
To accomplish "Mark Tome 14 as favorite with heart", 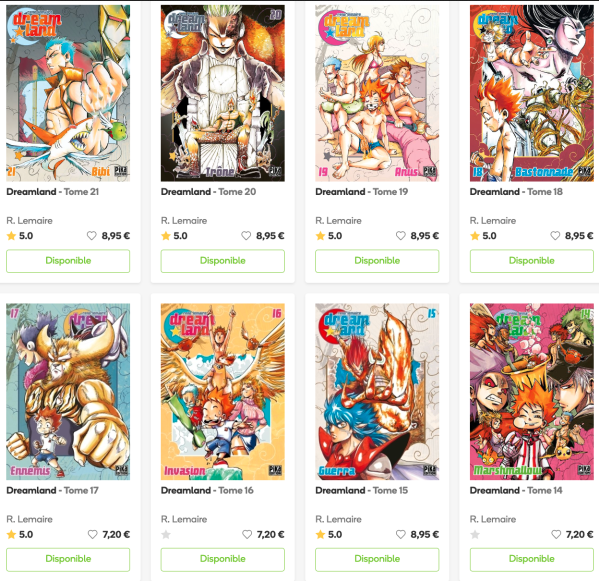I will [556, 534].
